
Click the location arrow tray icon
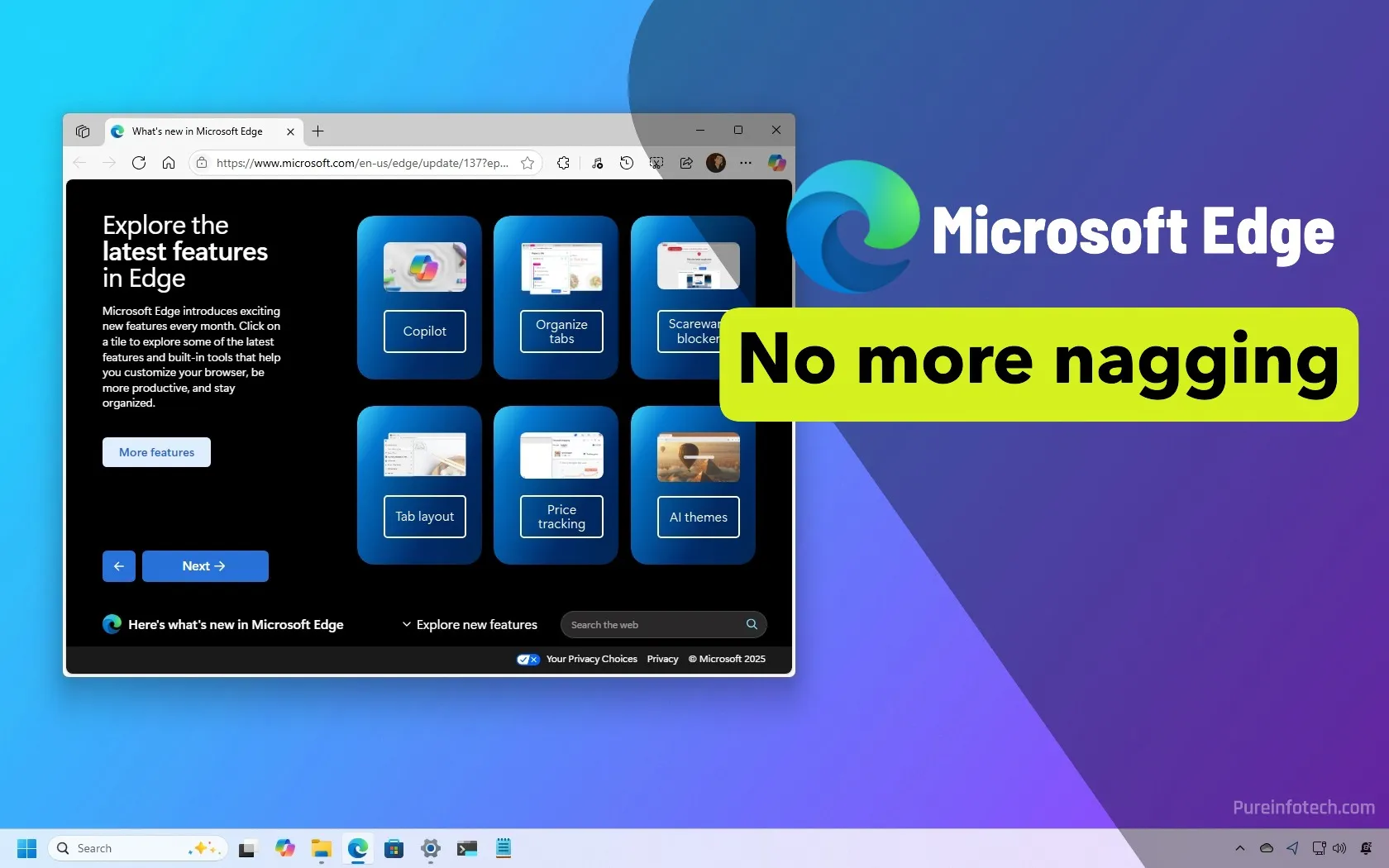click(x=1292, y=848)
